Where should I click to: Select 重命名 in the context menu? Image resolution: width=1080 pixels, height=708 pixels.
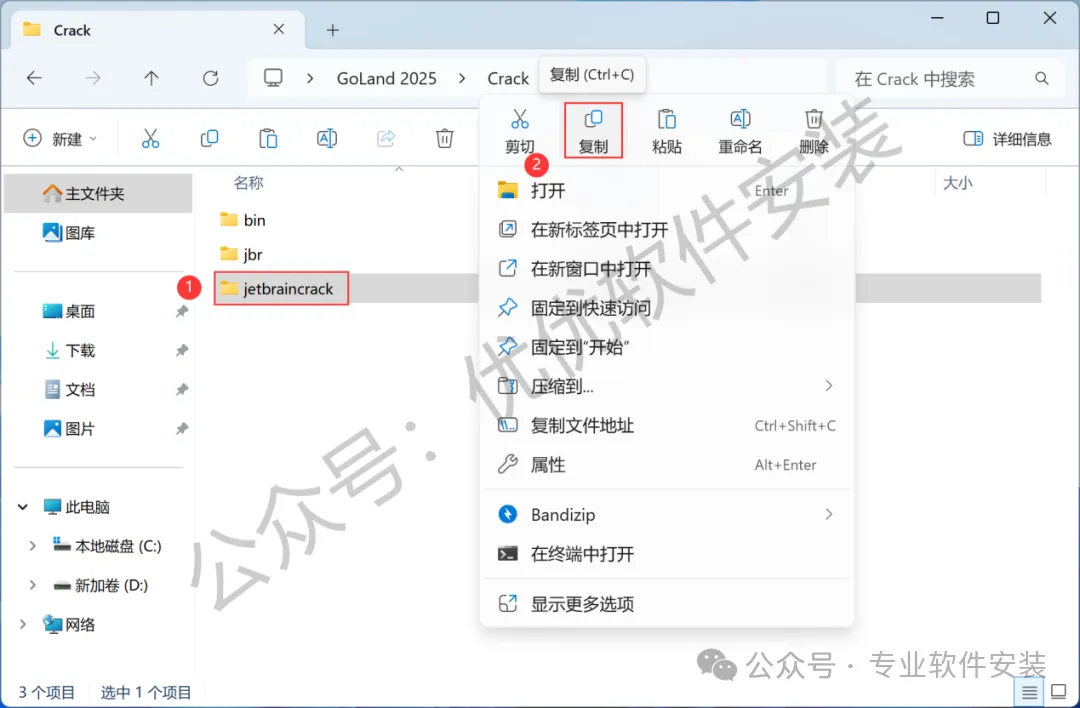click(x=740, y=131)
